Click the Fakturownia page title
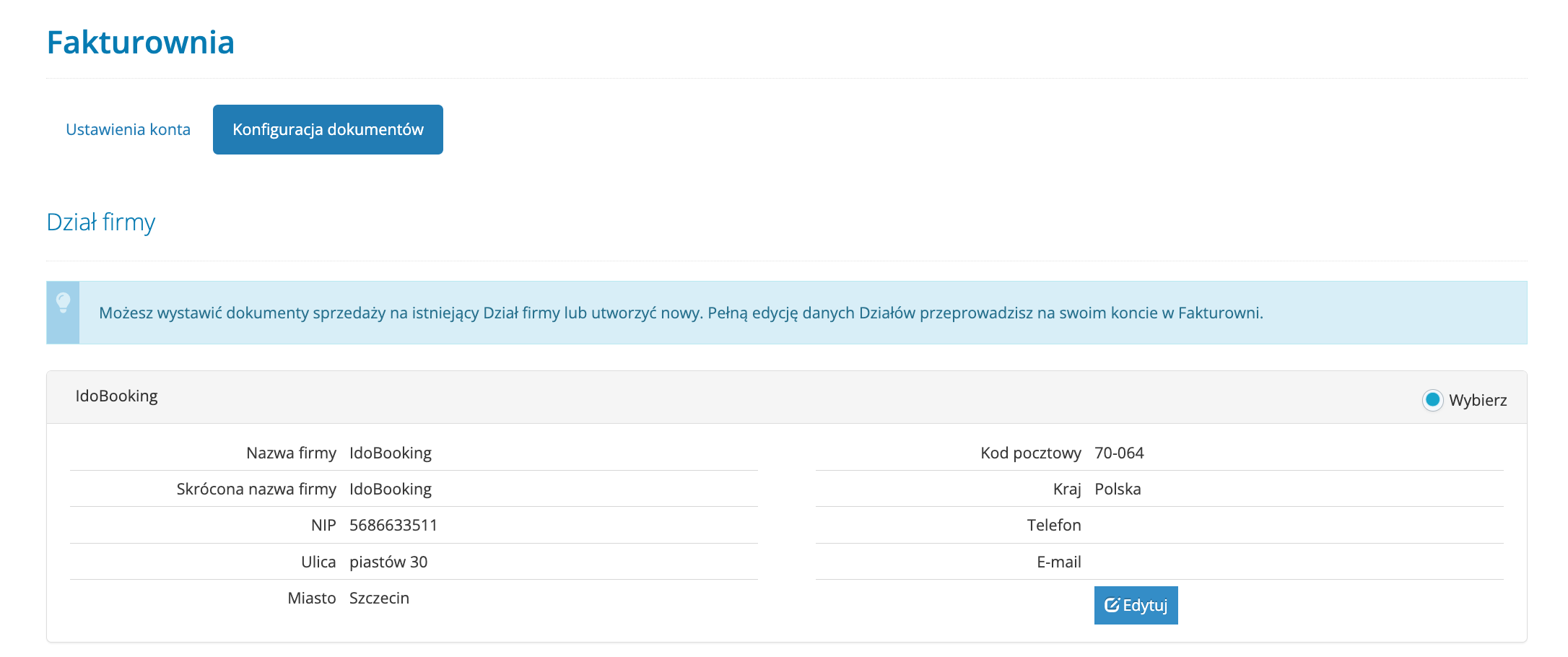 pyautogui.click(x=141, y=43)
